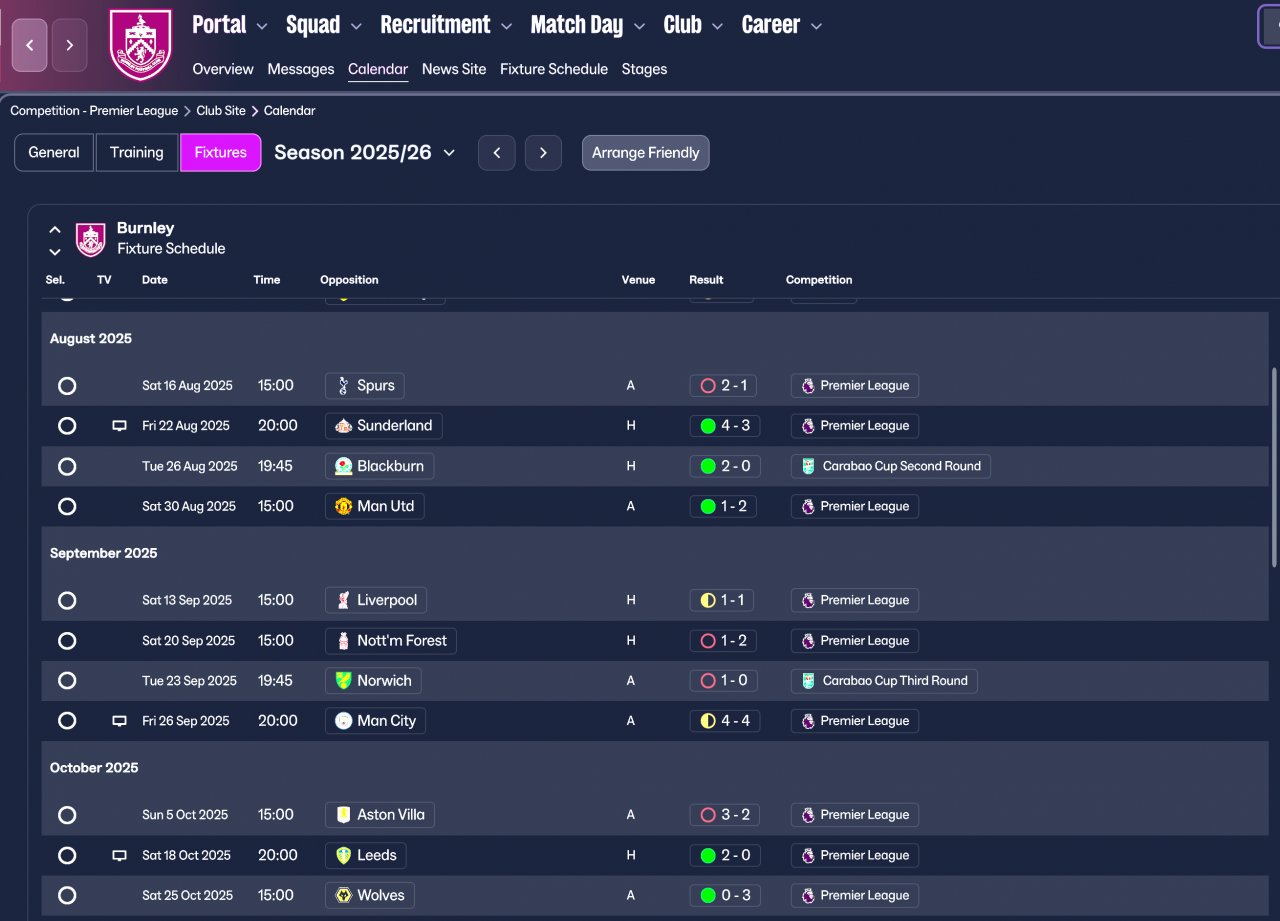Viewport: 1280px width, 921px height.
Task: Click the Liverpool club badge icon
Action: tap(343, 601)
